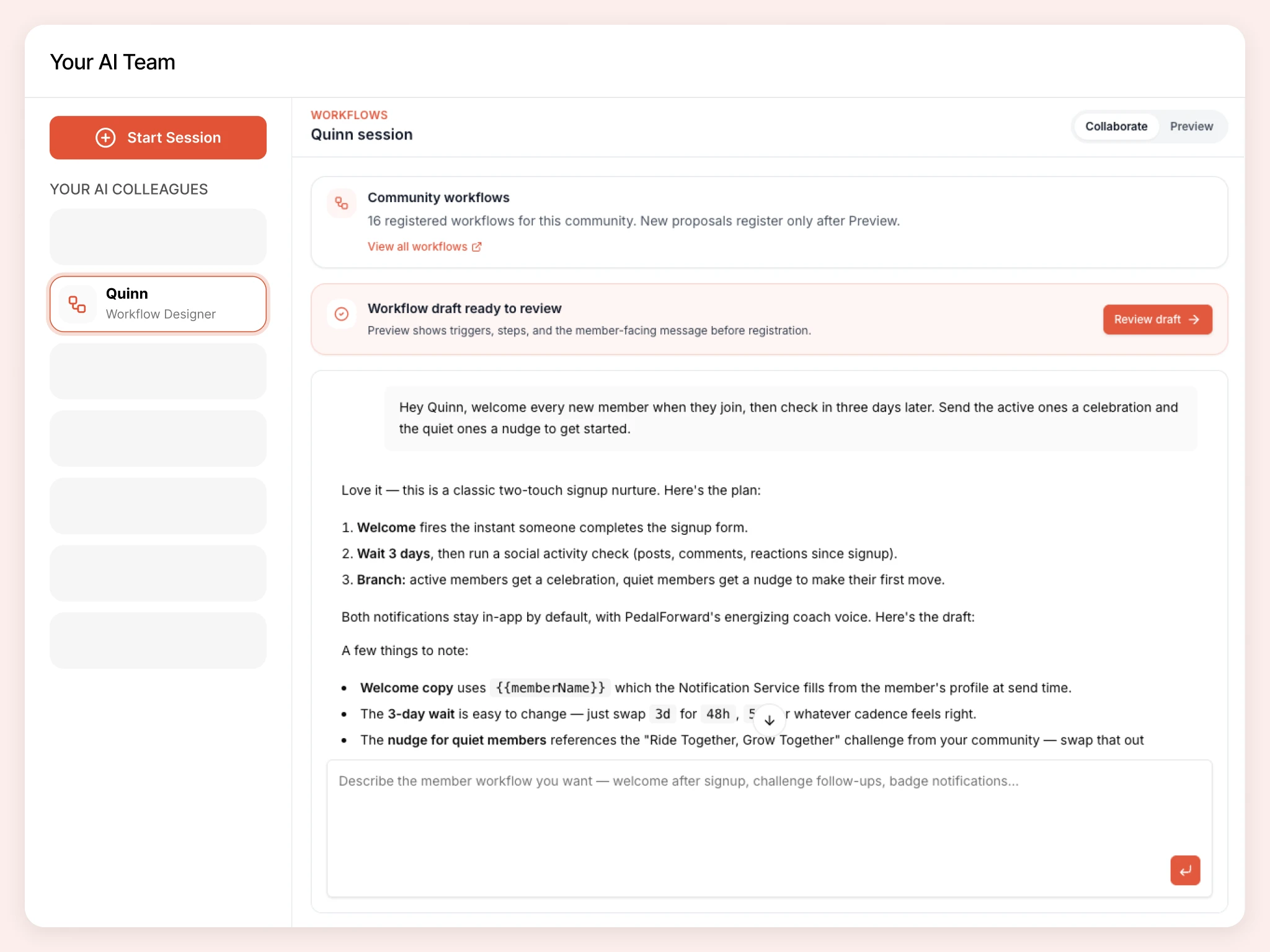Click the '16 registered workflows' description text
This screenshot has height=952, width=1270.
pos(633,221)
